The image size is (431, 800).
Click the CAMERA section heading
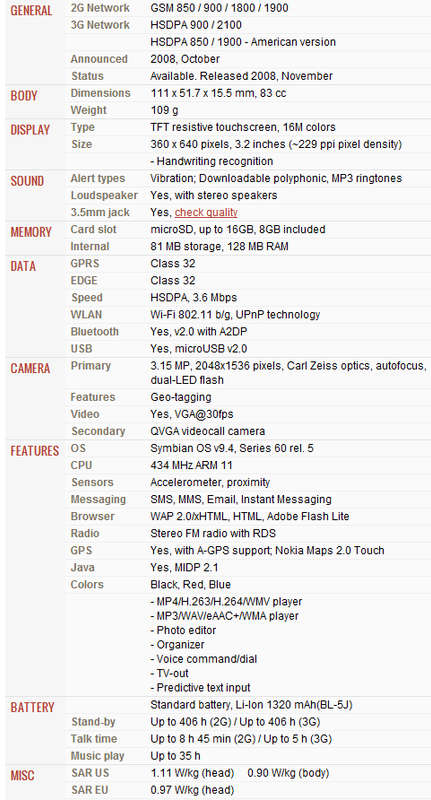[30, 368]
